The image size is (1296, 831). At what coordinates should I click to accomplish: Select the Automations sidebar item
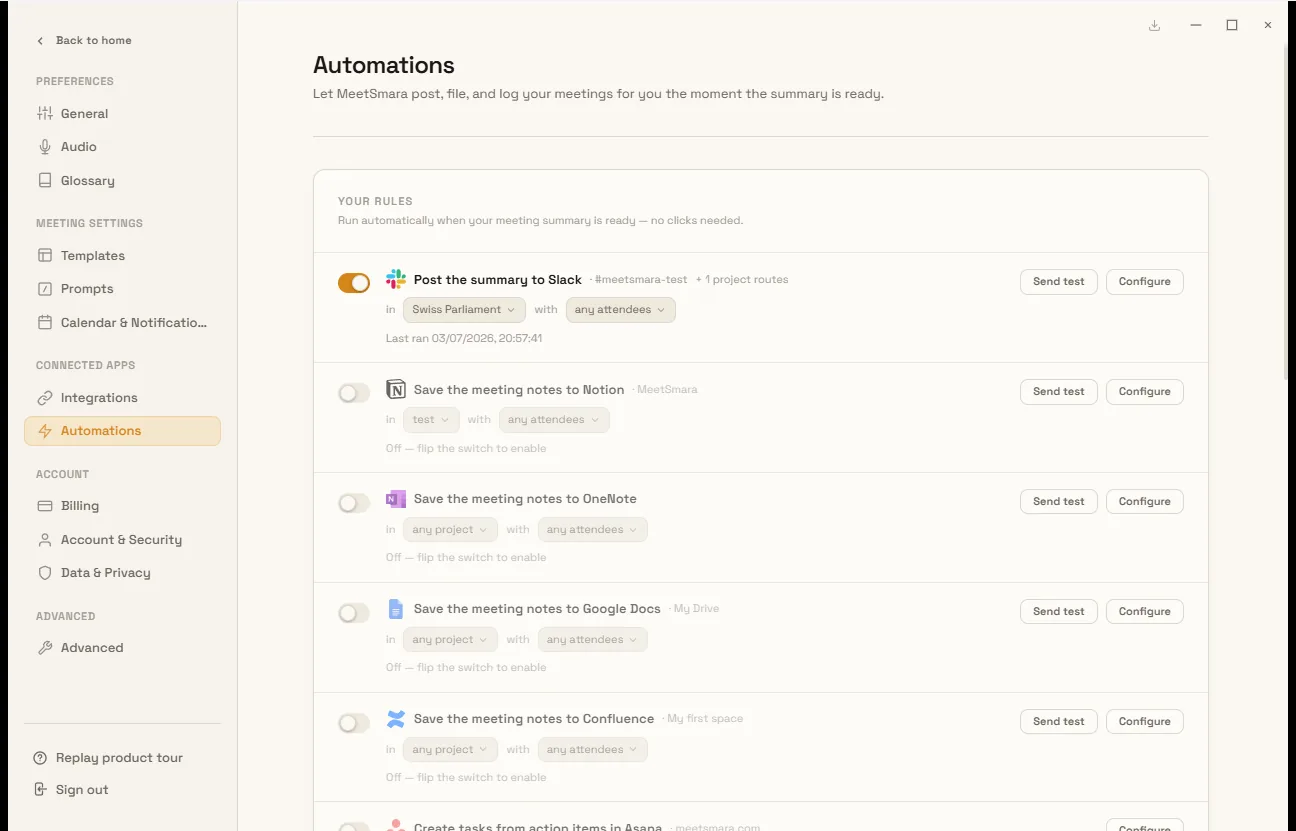tap(122, 431)
